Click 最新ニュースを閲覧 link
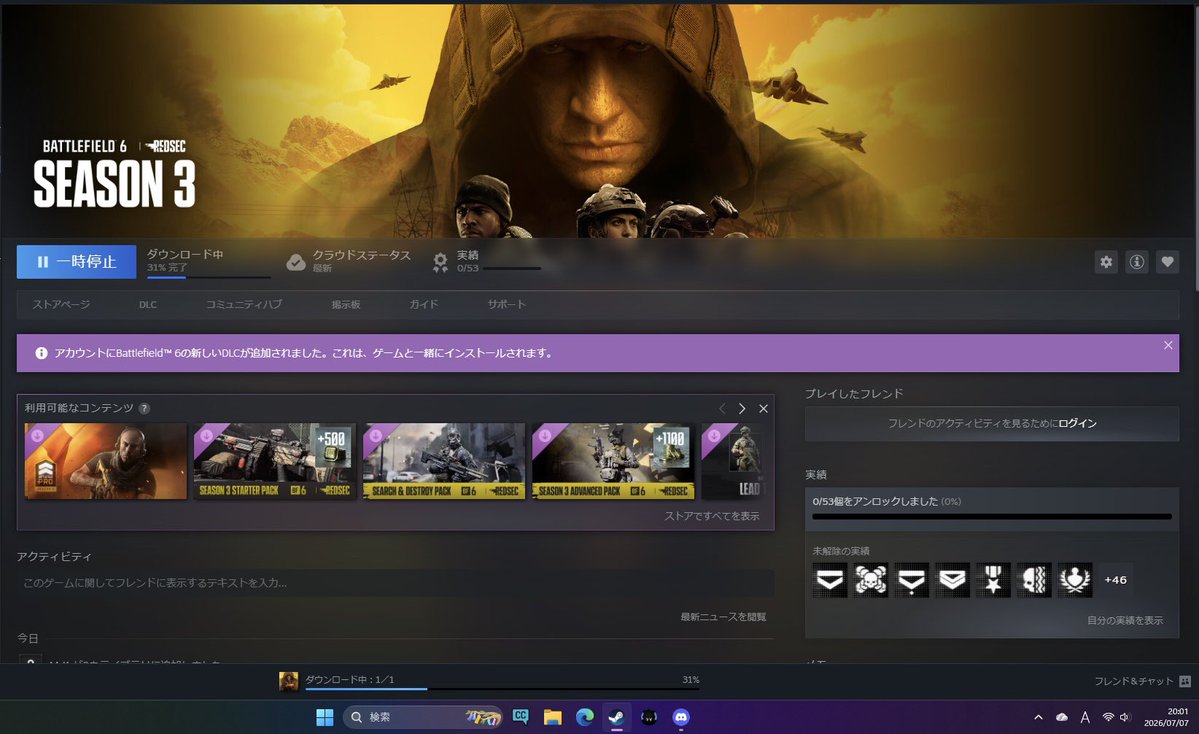 [x=723, y=617]
